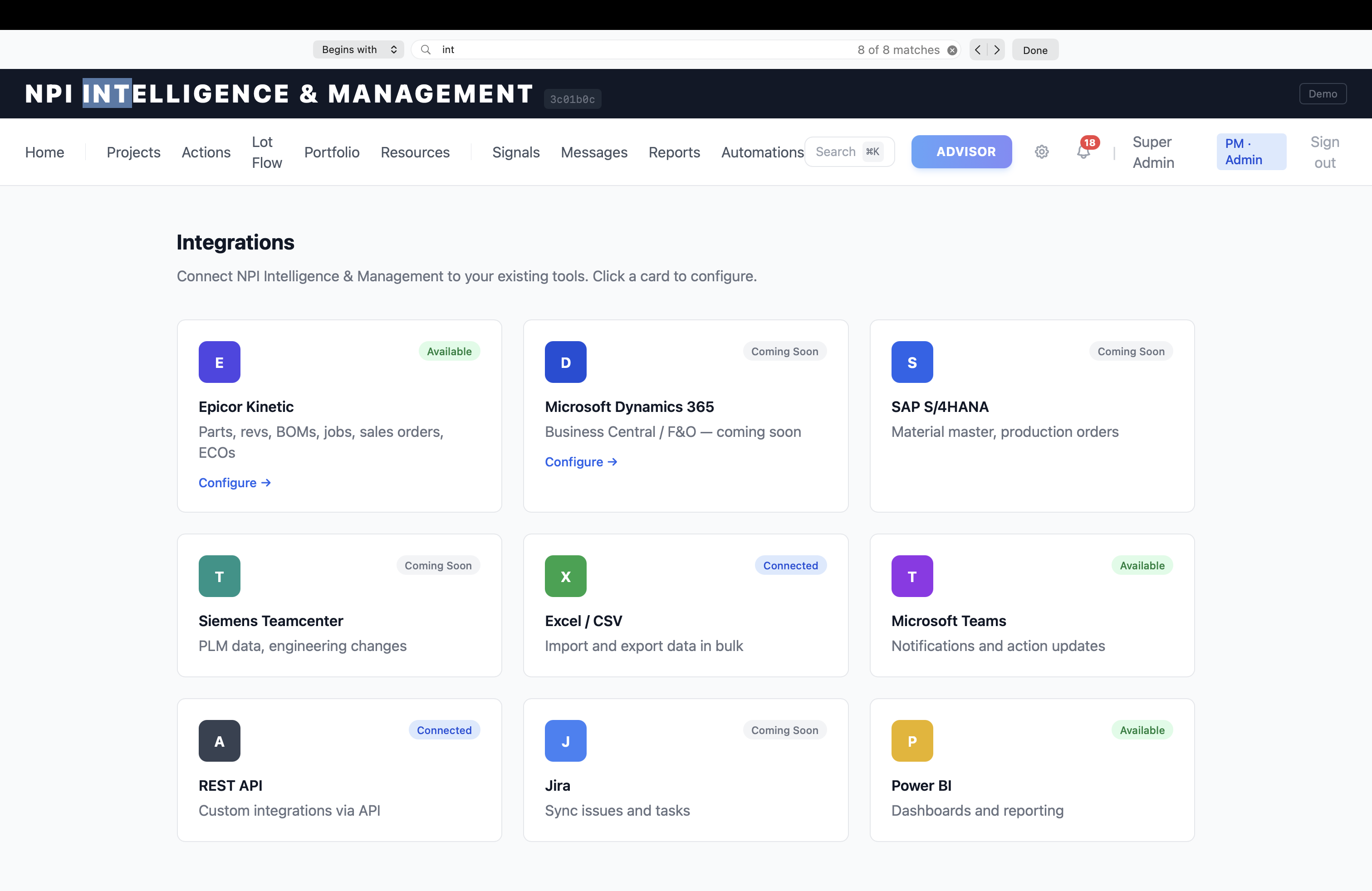Open the settings gear icon
This screenshot has width=1372, height=891.
point(1041,152)
